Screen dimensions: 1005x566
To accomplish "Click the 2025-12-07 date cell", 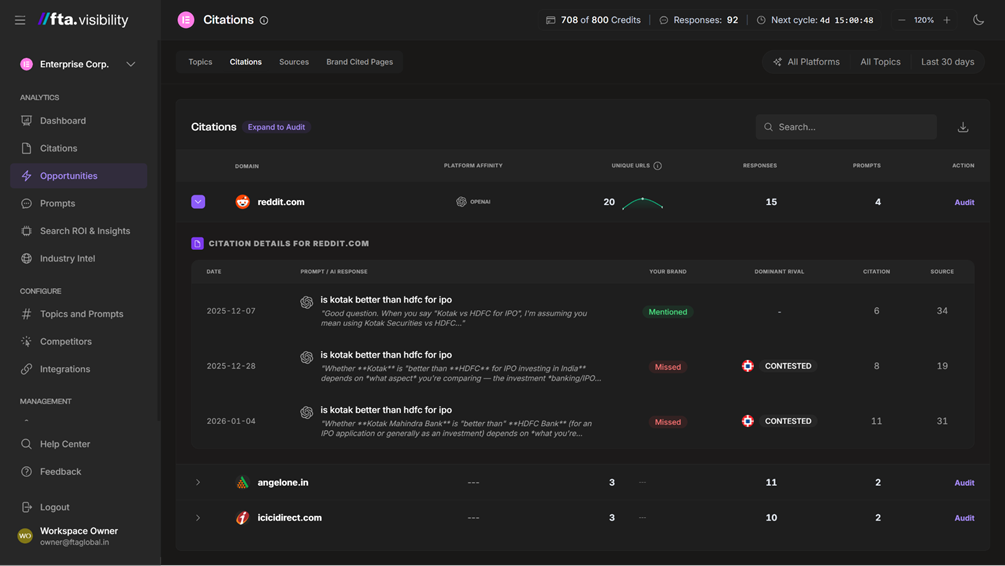I will coord(231,311).
